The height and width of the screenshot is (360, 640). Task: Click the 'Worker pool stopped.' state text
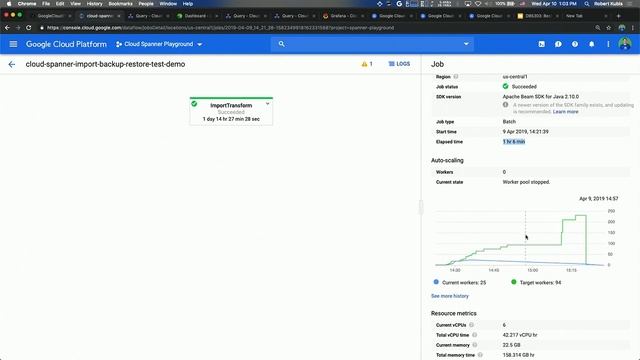(x=526, y=182)
